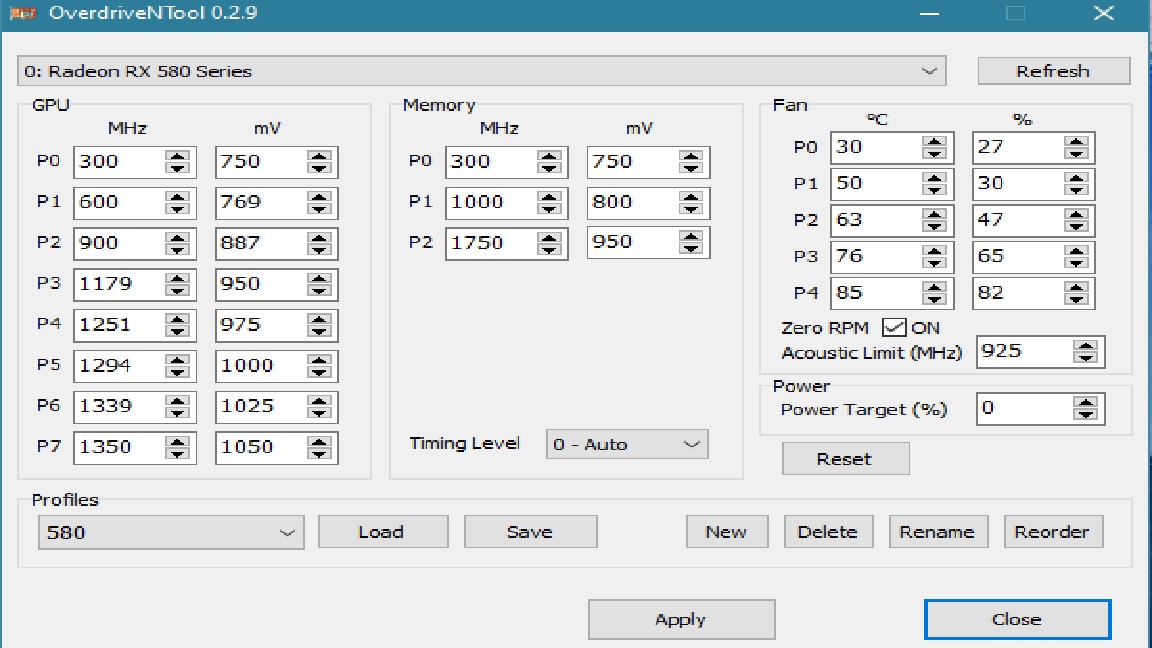Click the Fan P0 percent stepper arrows

(x=1076, y=148)
